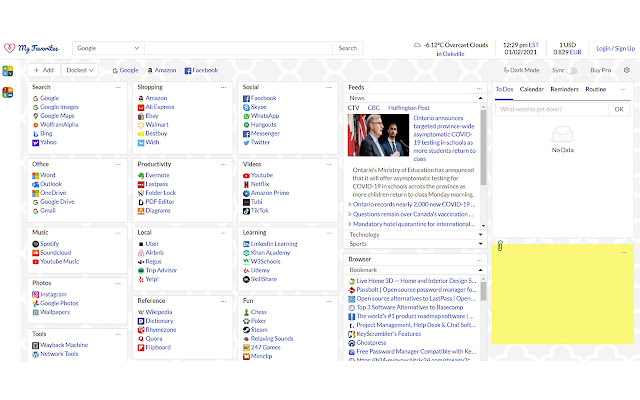Open the Feeds panel options menu

coord(479,88)
